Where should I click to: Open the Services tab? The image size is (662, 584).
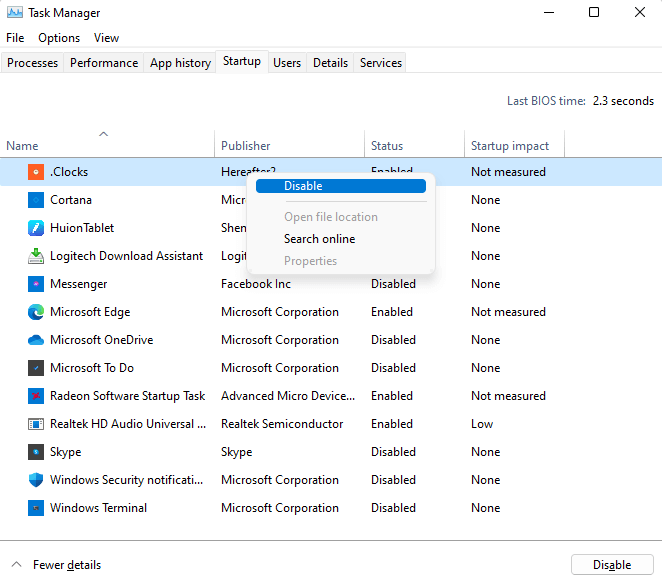pyautogui.click(x=380, y=63)
